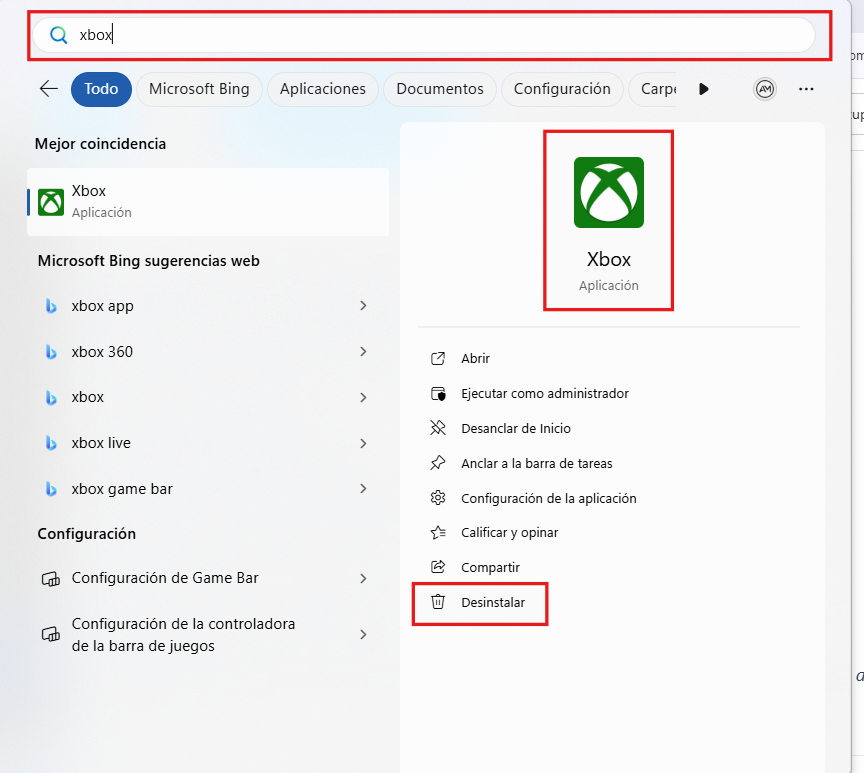Image resolution: width=864 pixels, height=773 pixels.
Task: Click the Xbox app icon in preview pane
Action: tap(608, 192)
